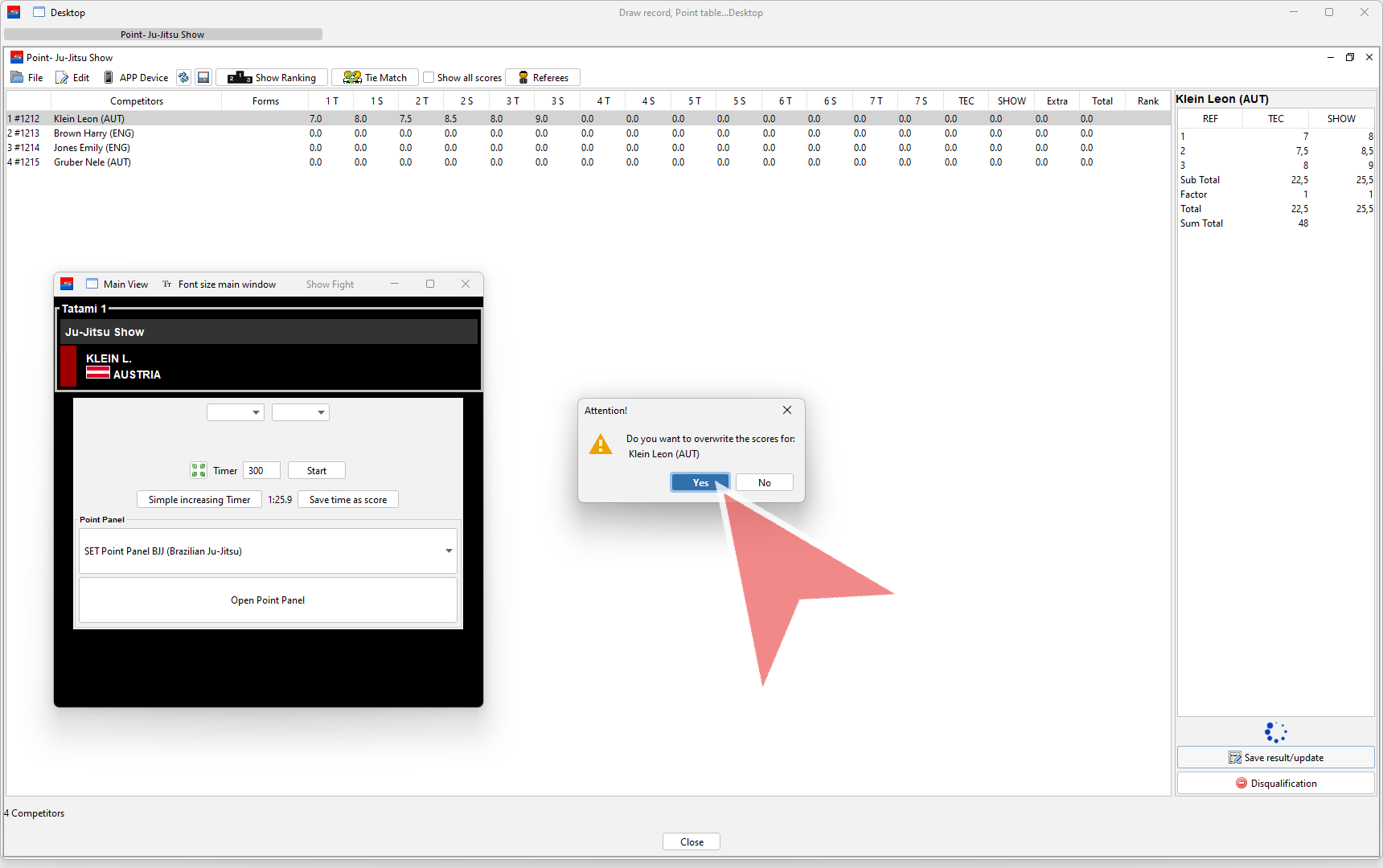Confirm overwrite by clicking Yes

(700, 482)
